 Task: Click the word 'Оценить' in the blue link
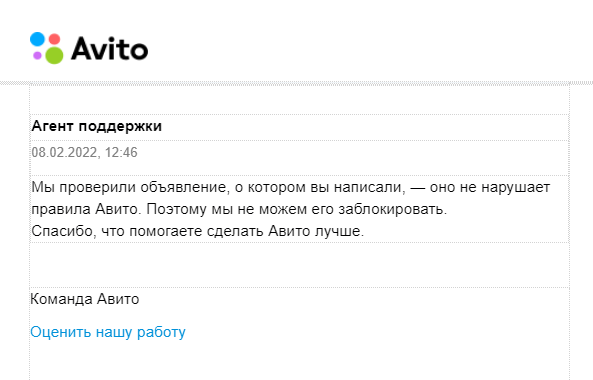coord(61,332)
